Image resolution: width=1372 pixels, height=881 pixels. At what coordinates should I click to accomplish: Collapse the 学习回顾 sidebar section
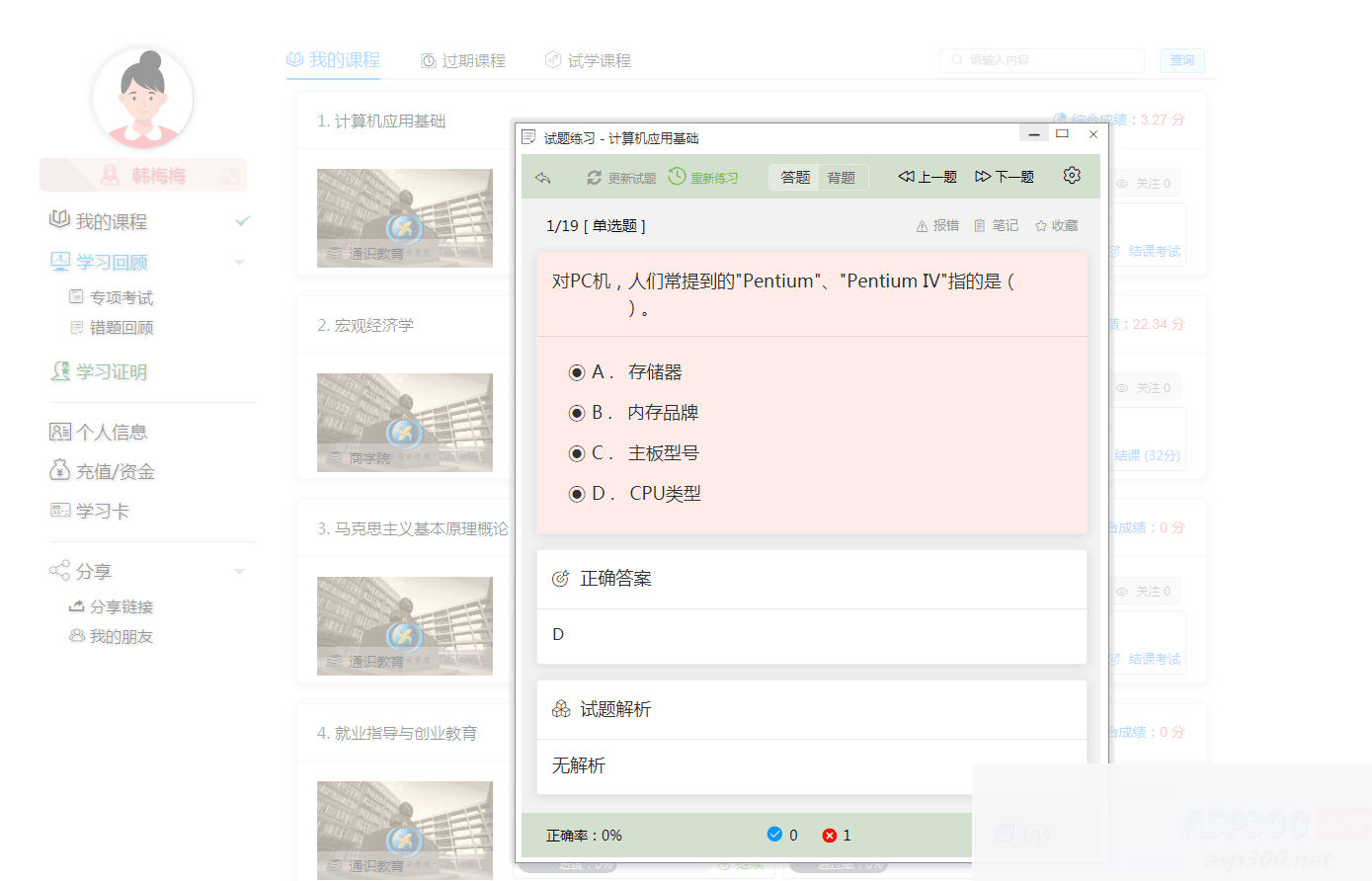pos(238,262)
